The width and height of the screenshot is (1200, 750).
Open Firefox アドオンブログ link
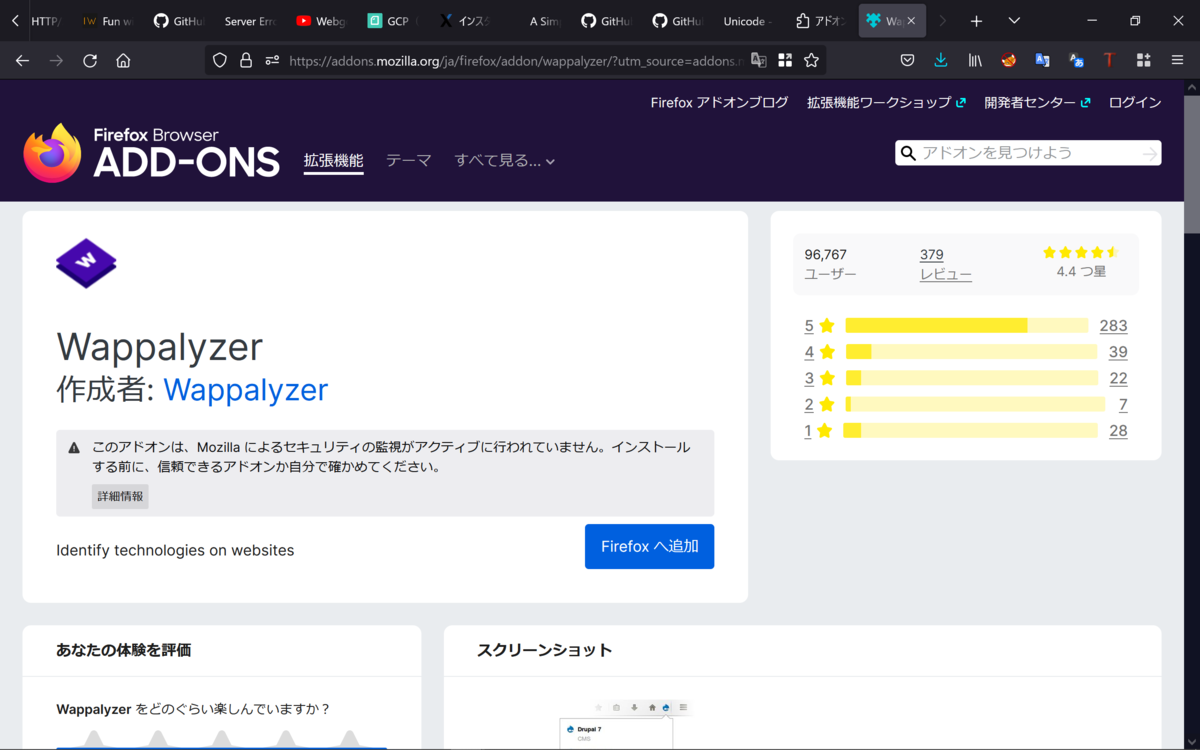719,102
